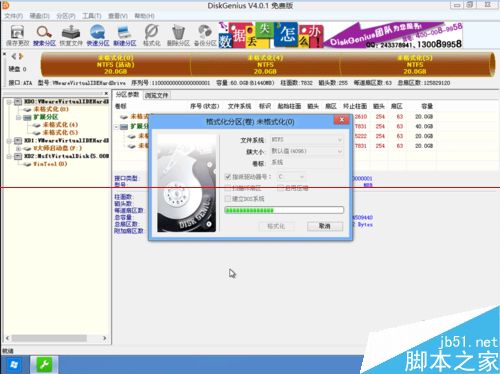
Task: Click the HD0 VMware disk icon in tree
Action: (x=18, y=101)
